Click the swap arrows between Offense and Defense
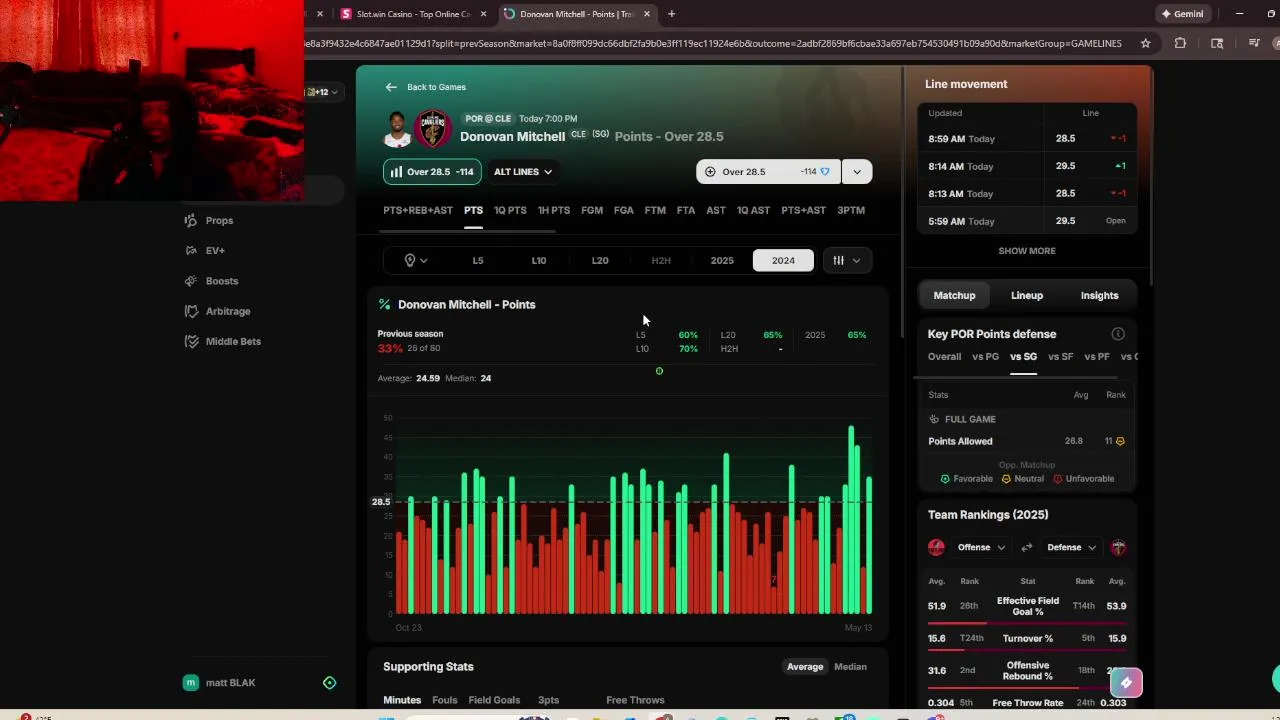 click(1026, 547)
